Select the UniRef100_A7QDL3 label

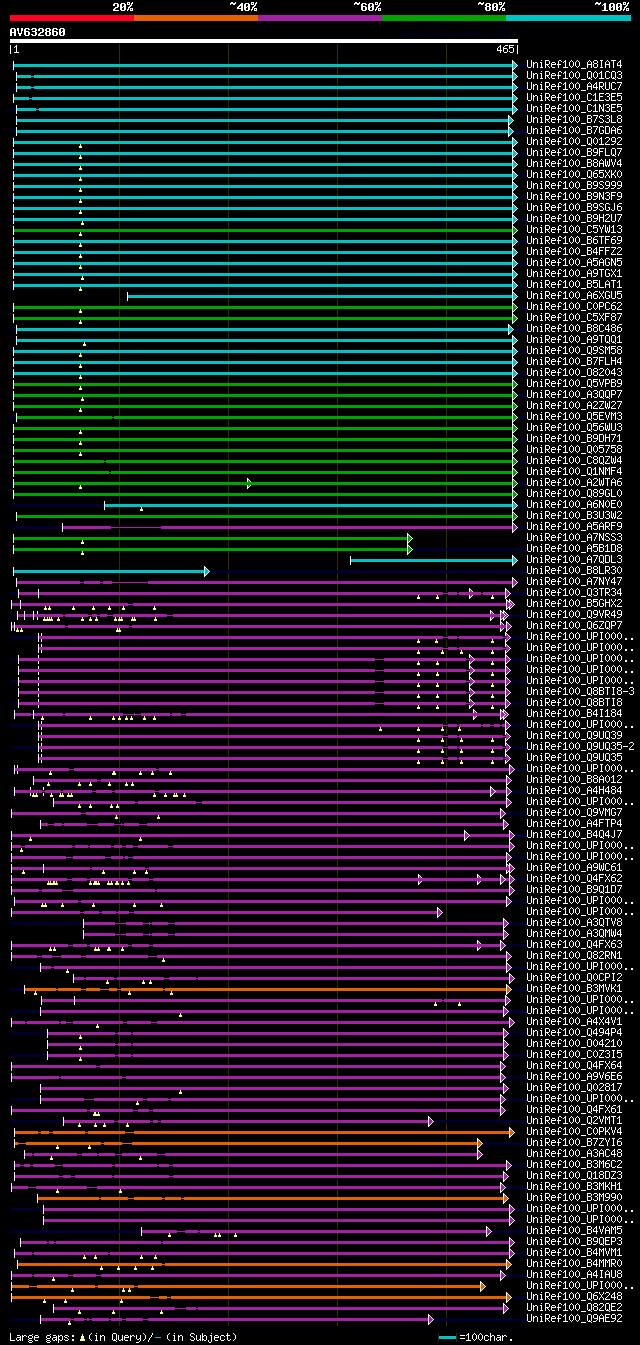click(x=574, y=559)
